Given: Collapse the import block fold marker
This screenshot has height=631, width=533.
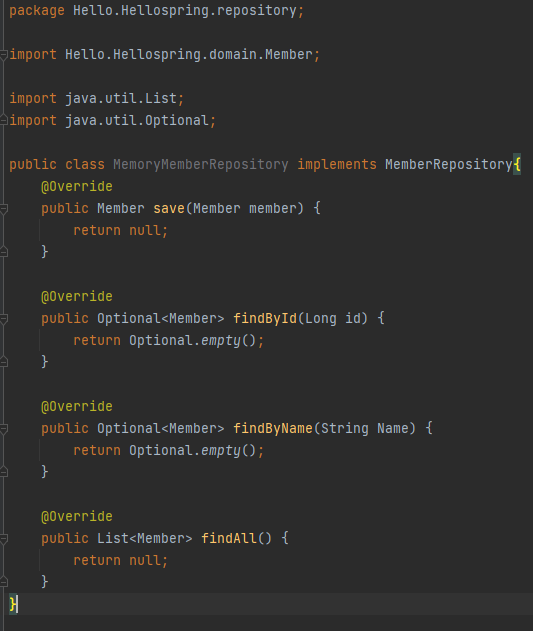Looking at the screenshot, I should [4, 55].
